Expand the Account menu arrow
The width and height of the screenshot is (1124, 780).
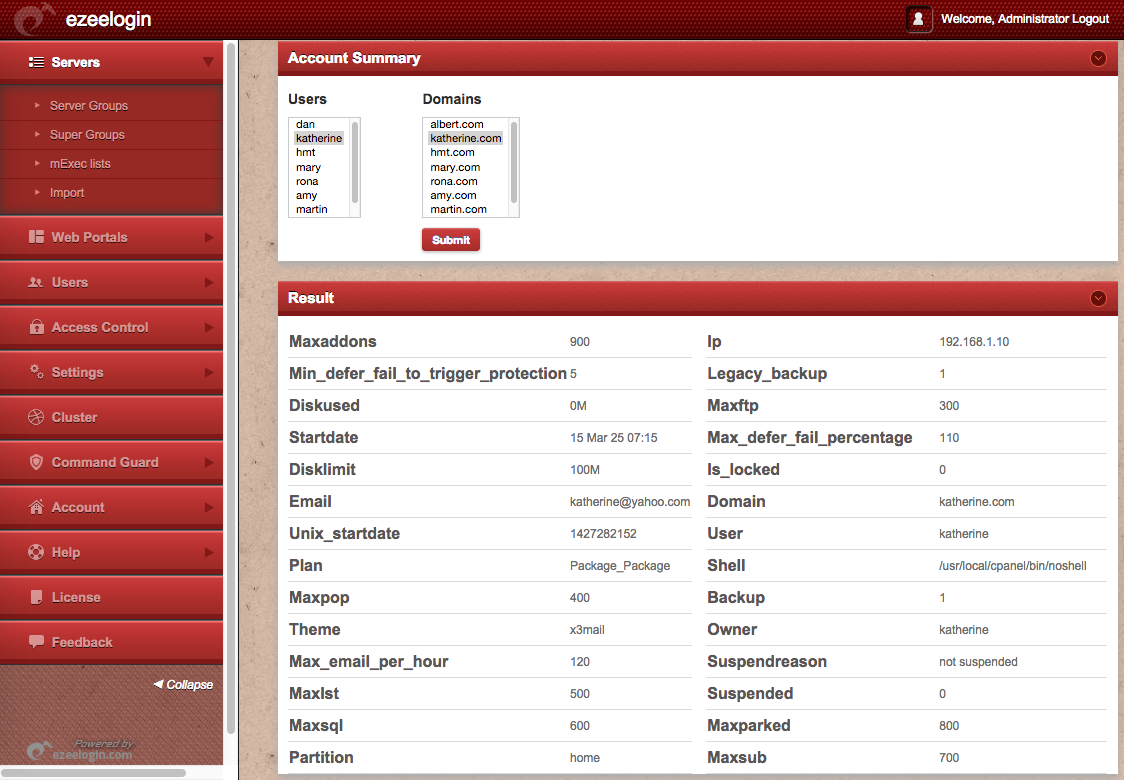[209, 508]
